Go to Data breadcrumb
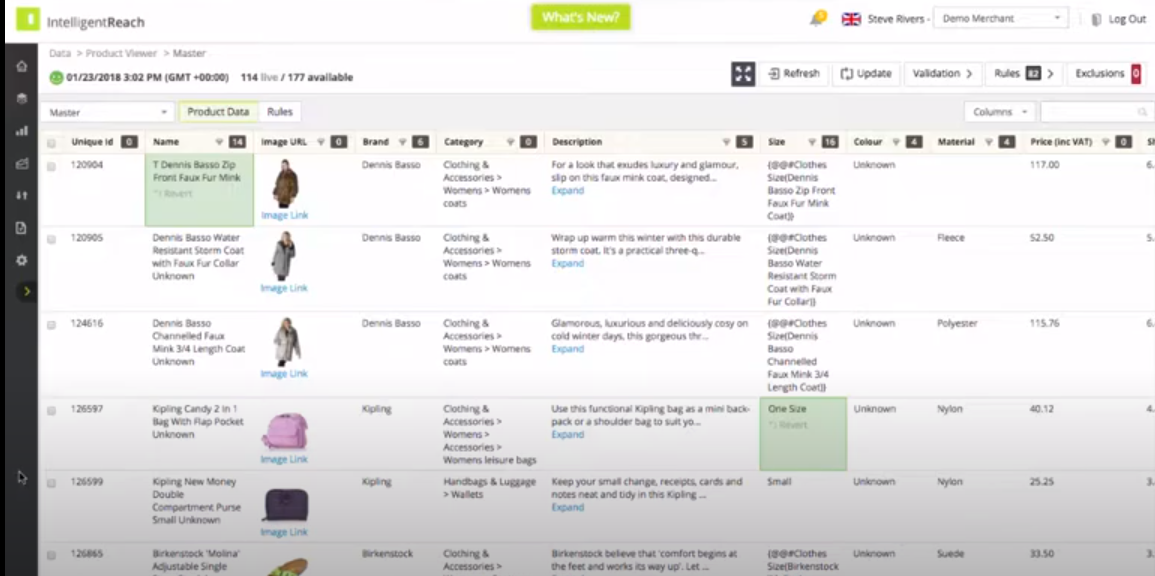 tap(60, 53)
